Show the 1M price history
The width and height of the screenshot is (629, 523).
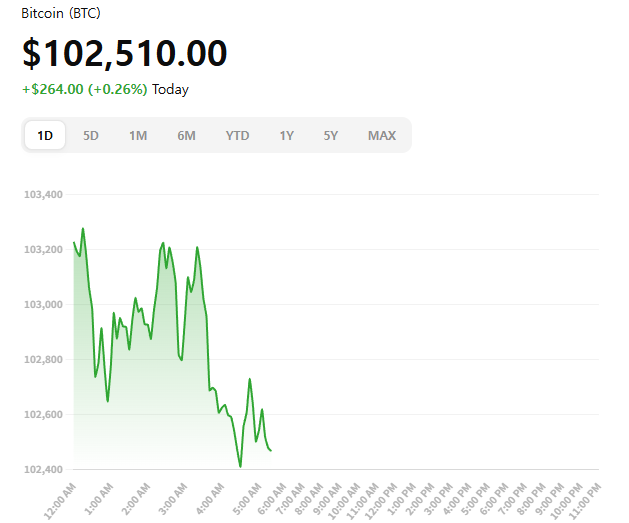(138, 136)
